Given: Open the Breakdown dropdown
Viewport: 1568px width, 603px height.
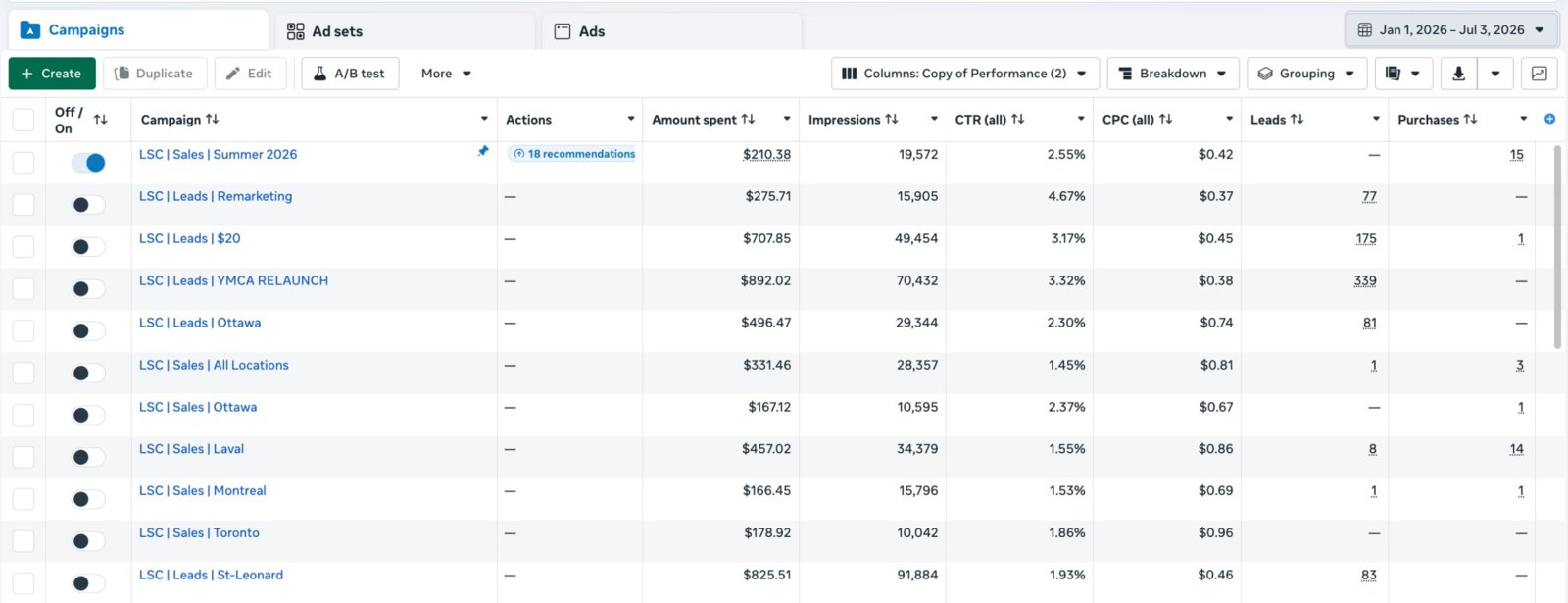Looking at the screenshot, I should [x=1173, y=74].
